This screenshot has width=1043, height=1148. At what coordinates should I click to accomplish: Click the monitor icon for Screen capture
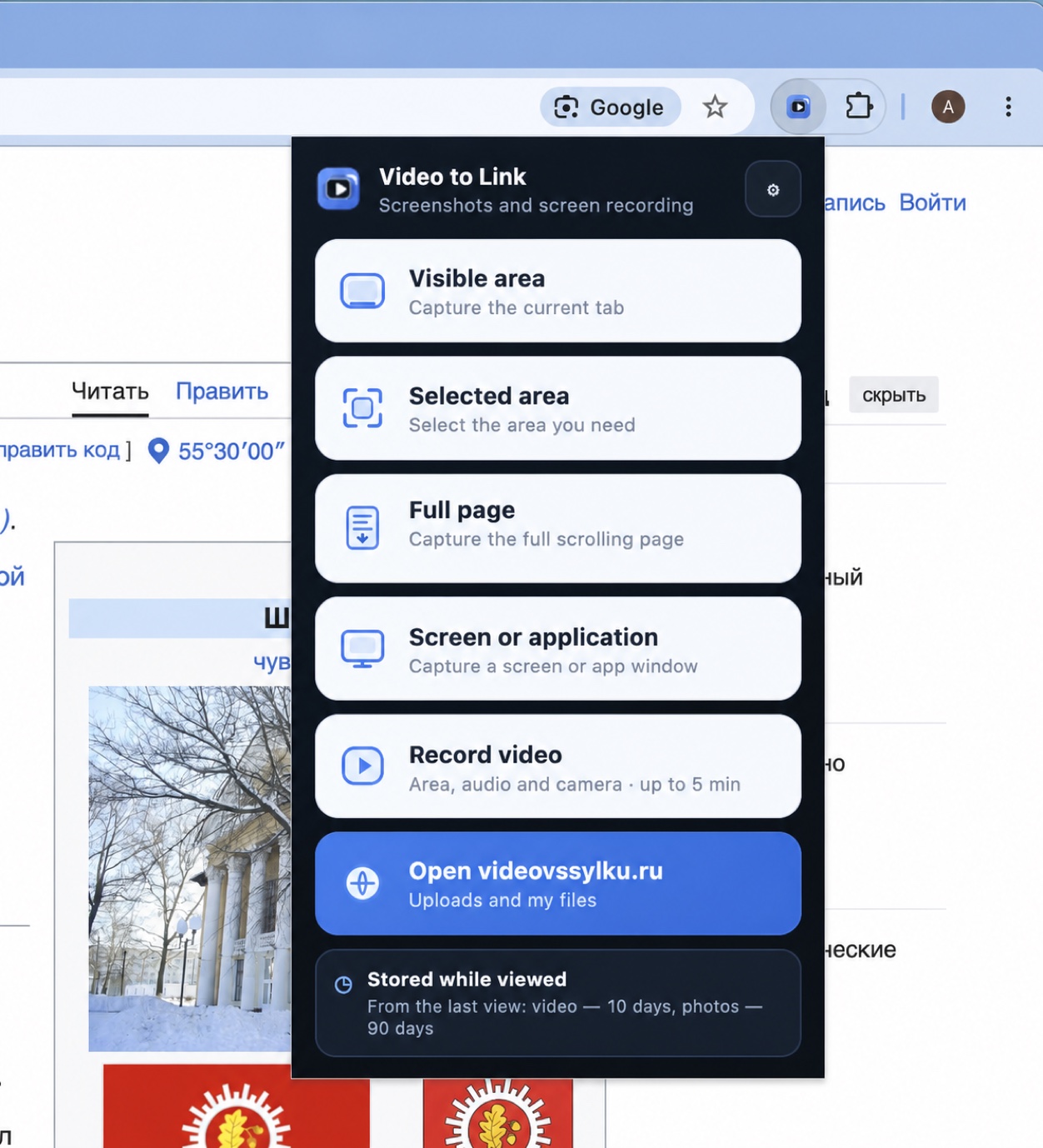[362, 649]
